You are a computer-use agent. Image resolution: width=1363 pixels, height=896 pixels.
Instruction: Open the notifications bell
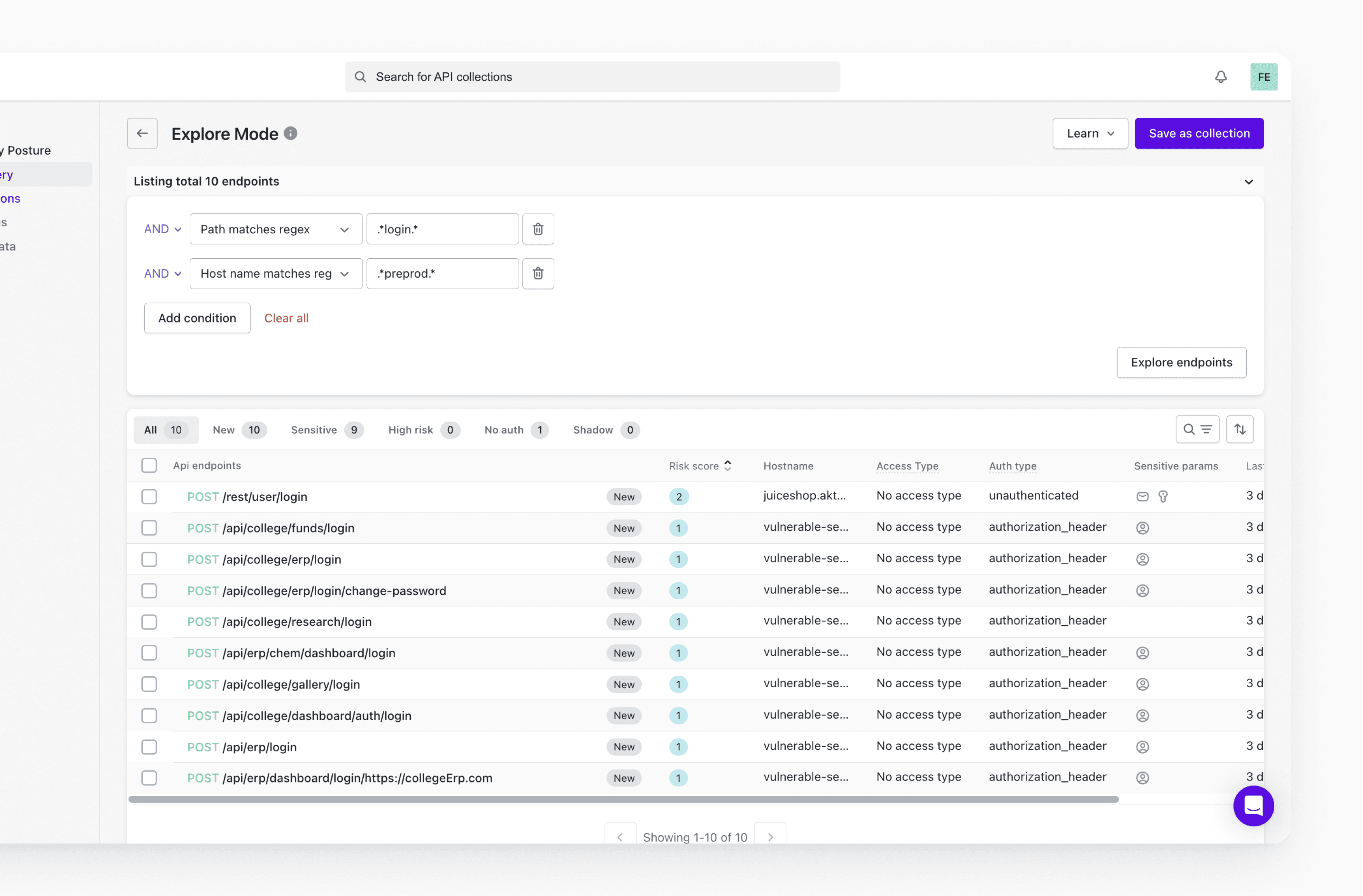[x=1220, y=77]
